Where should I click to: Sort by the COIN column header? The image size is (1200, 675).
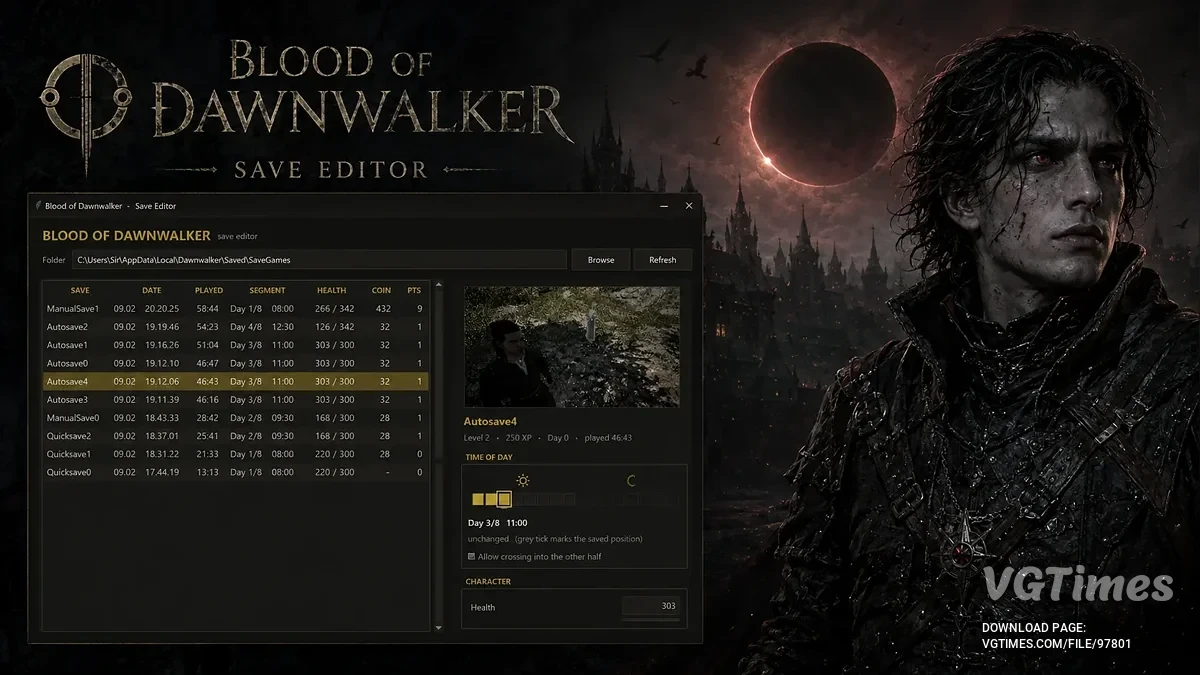click(x=381, y=290)
